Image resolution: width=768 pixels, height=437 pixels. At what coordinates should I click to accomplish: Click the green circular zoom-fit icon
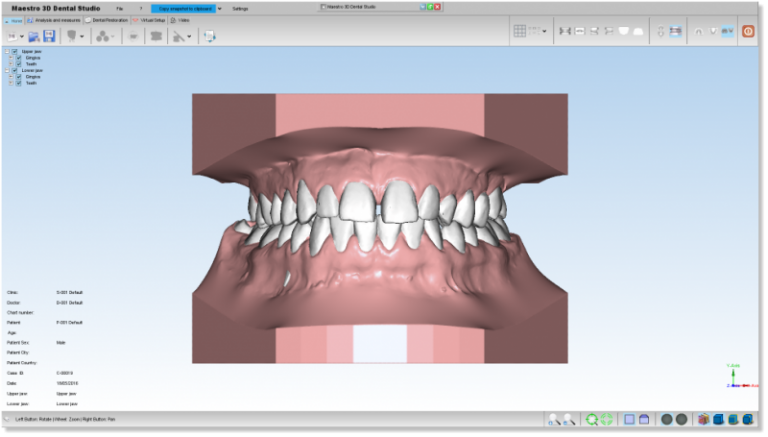point(592,420)
